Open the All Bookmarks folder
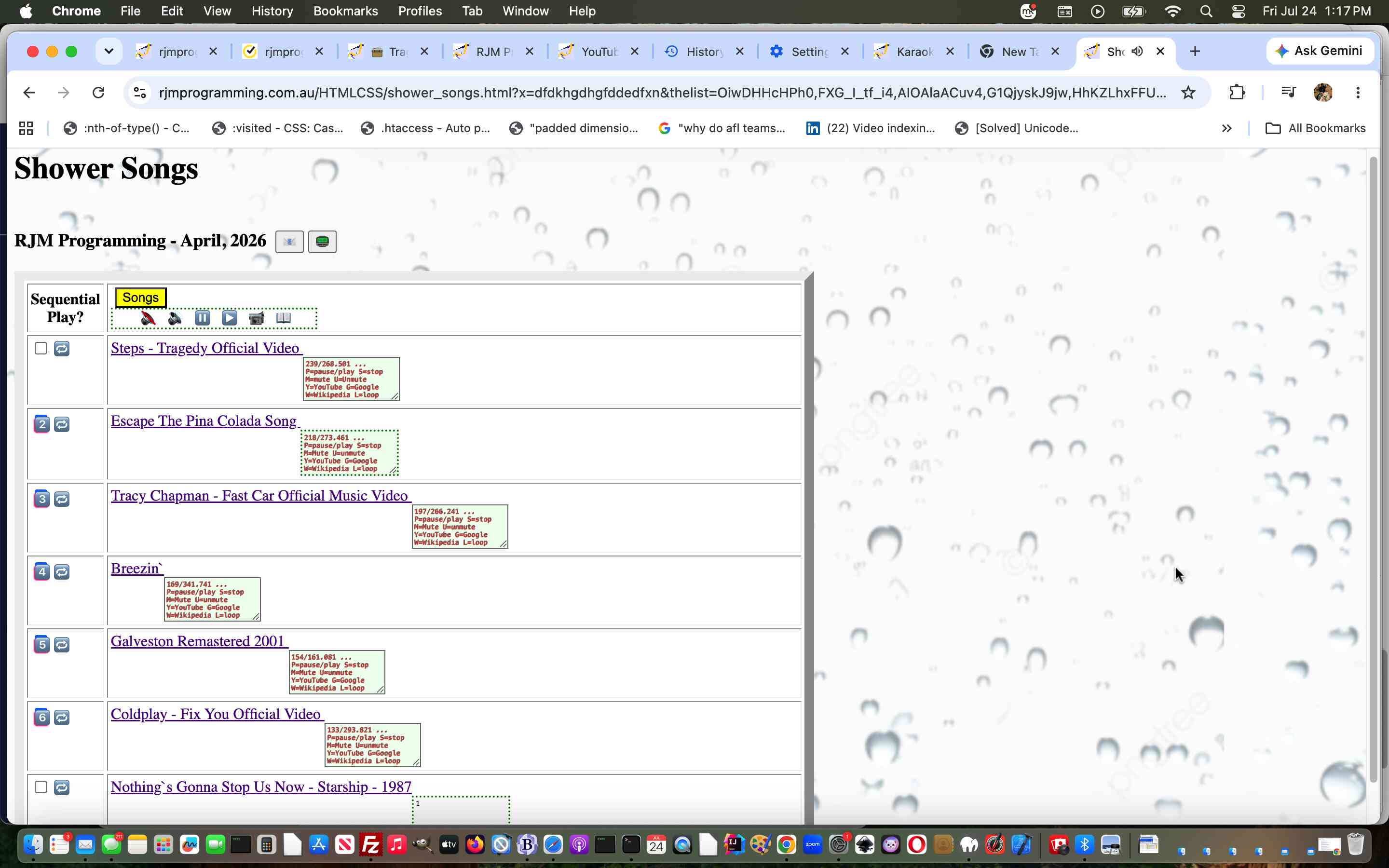 [x=1315, y=128]
